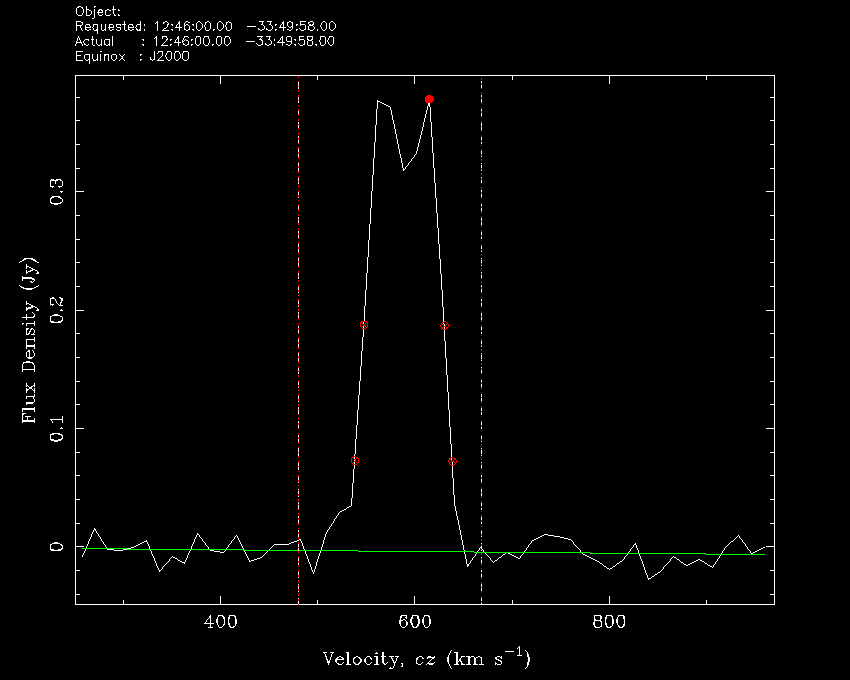850x680 pixels.
Task: Click the 0 flux tick label
Action: pos(57,547)
